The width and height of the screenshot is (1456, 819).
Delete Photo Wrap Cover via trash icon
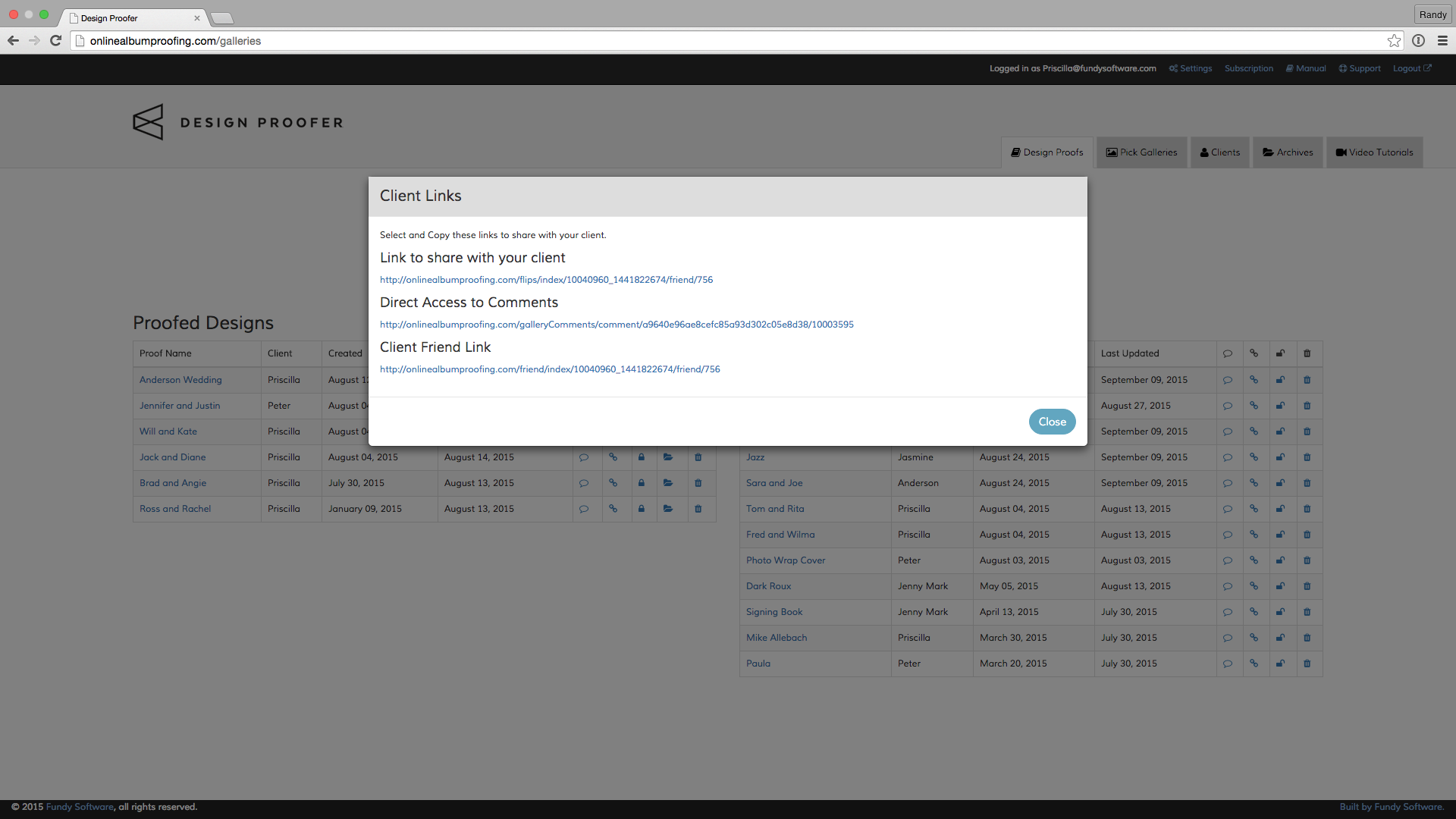[1307, 560]
